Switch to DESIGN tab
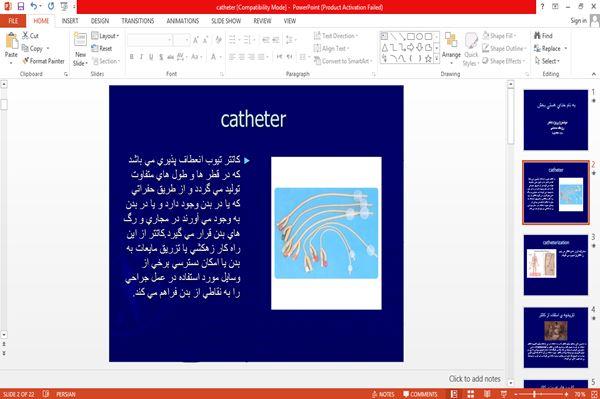The image size is (600, 399). (99, 21)
